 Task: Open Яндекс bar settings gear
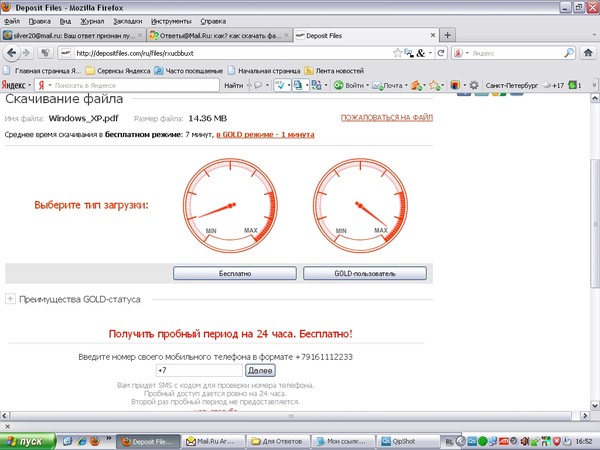tap(474, 85)
